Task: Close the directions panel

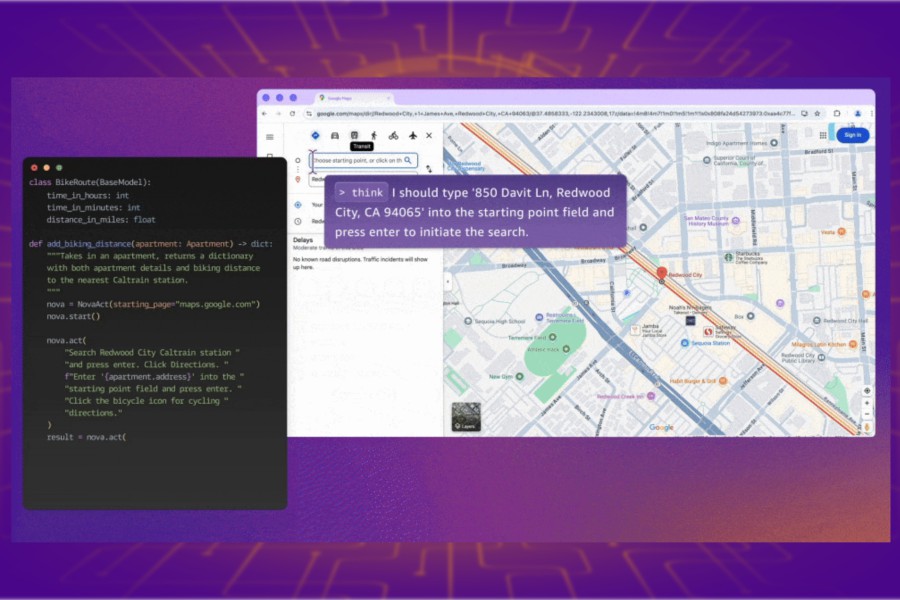Action: [429, 136]
